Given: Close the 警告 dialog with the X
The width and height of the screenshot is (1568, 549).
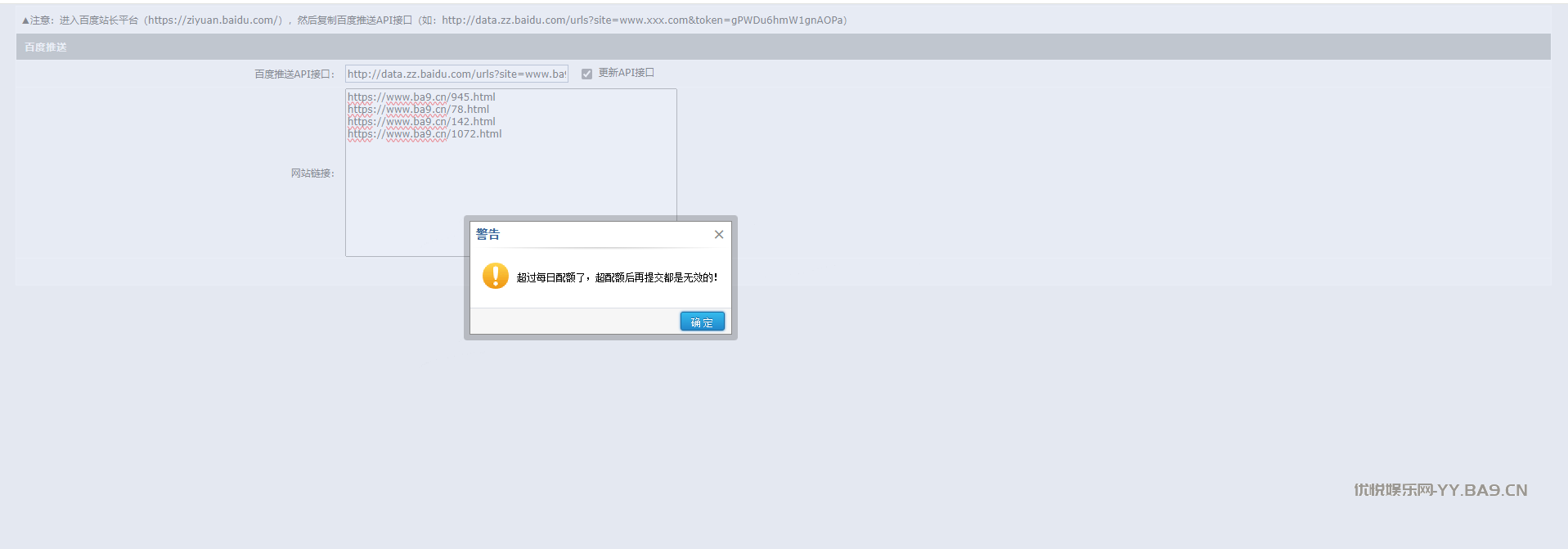Looking at the screenshot, I should click(718, 235).
